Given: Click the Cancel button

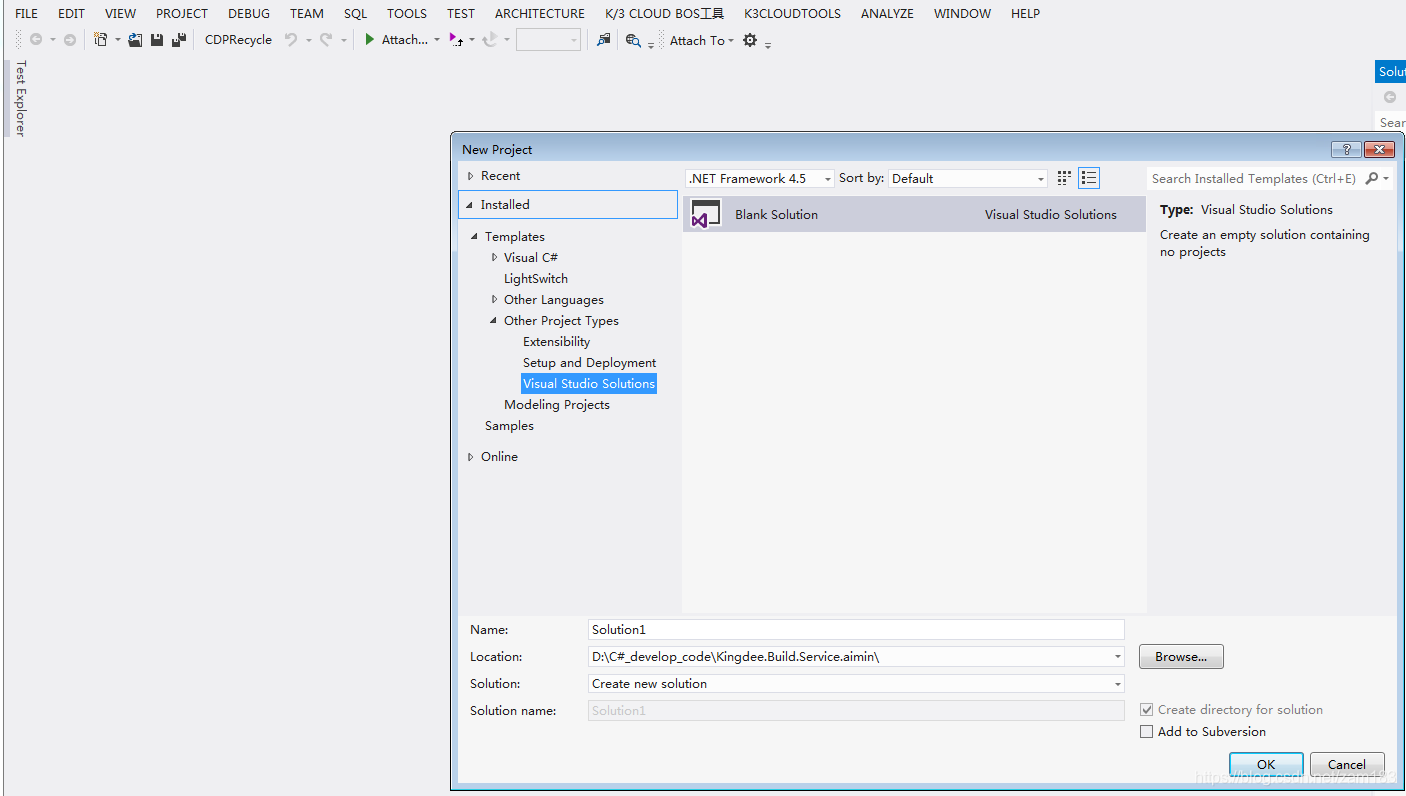Looking at the screenshot, I should click(1347, 764).
